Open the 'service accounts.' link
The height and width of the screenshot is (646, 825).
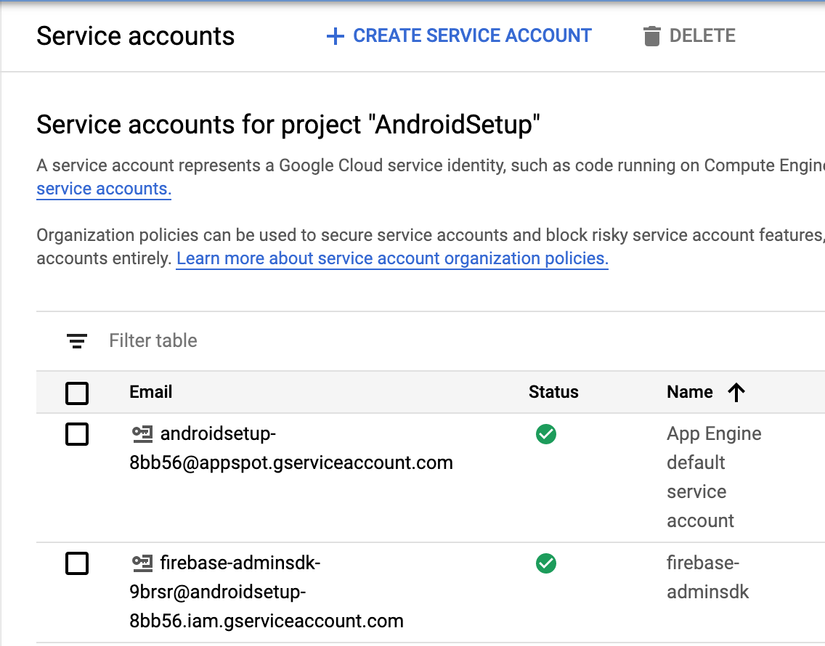pyautogui.click(x=104, y=189)
